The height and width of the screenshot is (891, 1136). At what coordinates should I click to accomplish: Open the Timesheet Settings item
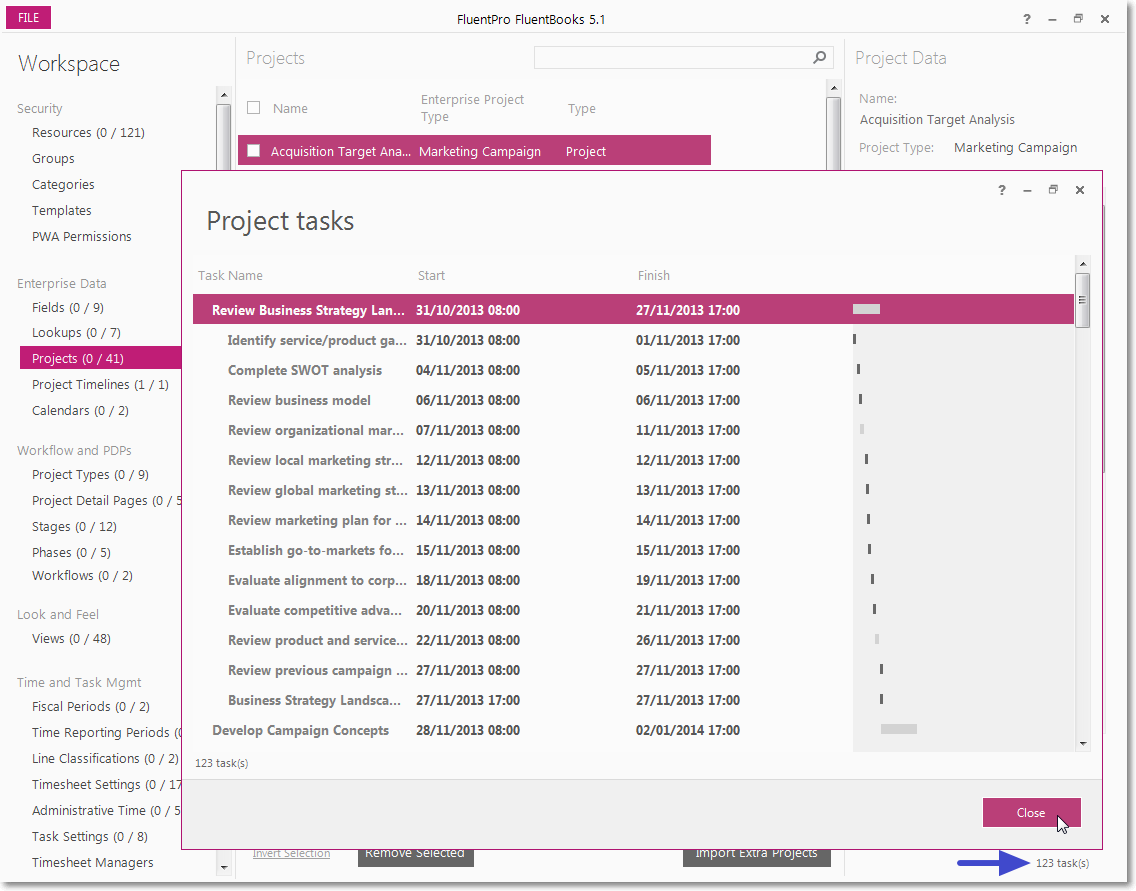point(106,785)
